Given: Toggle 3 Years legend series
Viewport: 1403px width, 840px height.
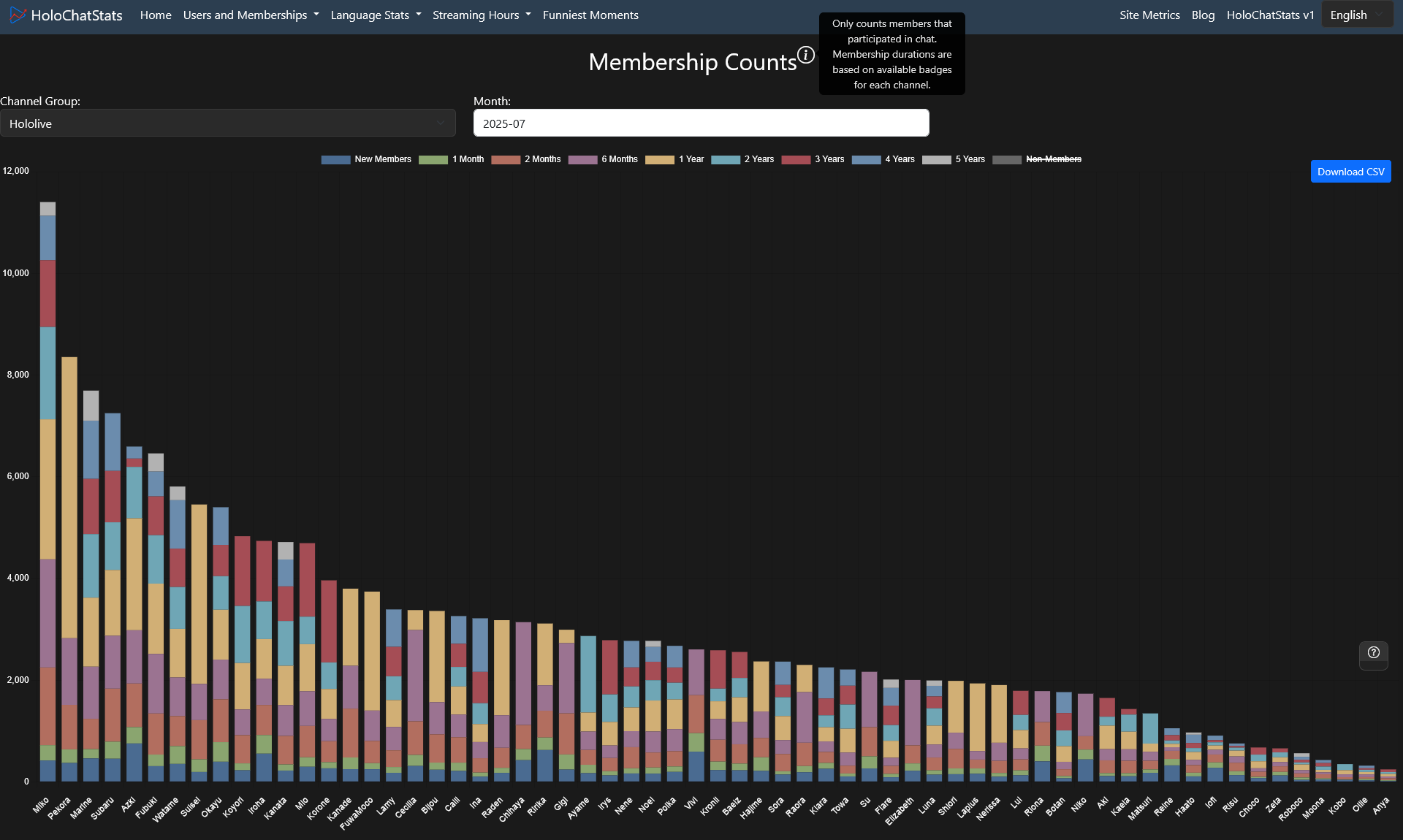Looking at the screenshot, I should click(813, 159).
